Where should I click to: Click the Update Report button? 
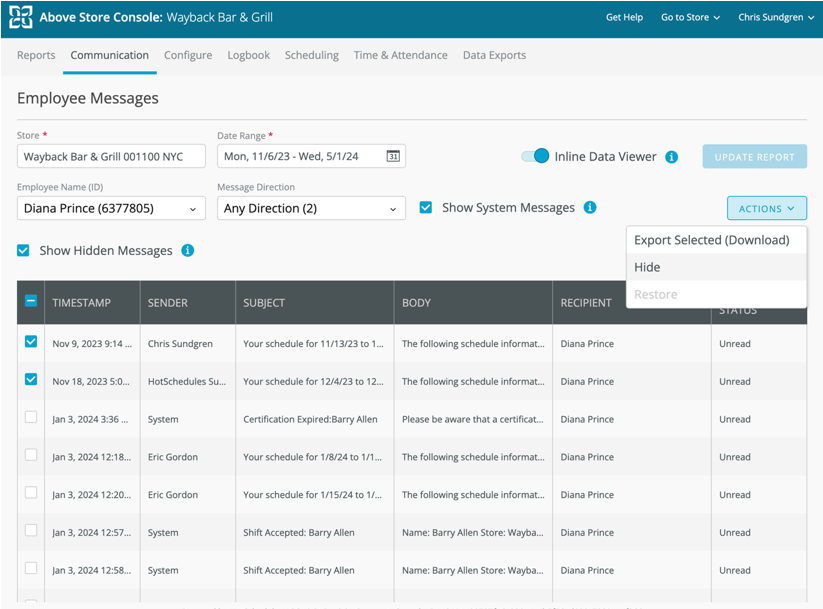(x=754, y=156)
